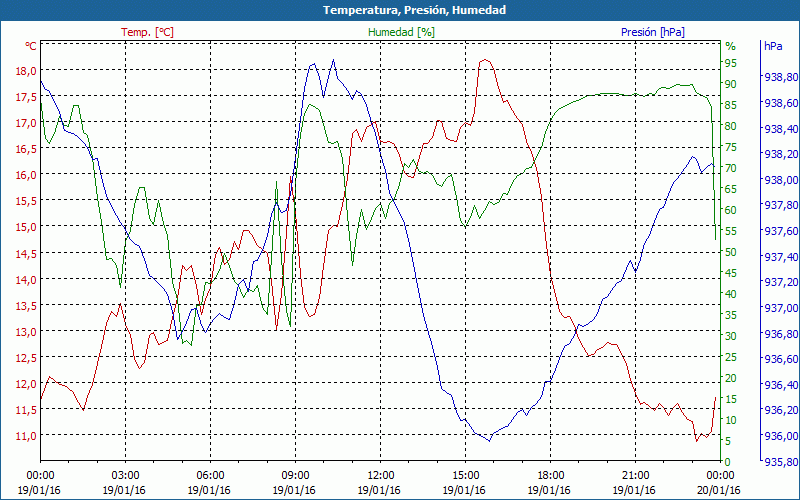This screenshot has height=500, width=800.
Task: Click the '18,0' temperature axis value
Action: tap(27, 71)
